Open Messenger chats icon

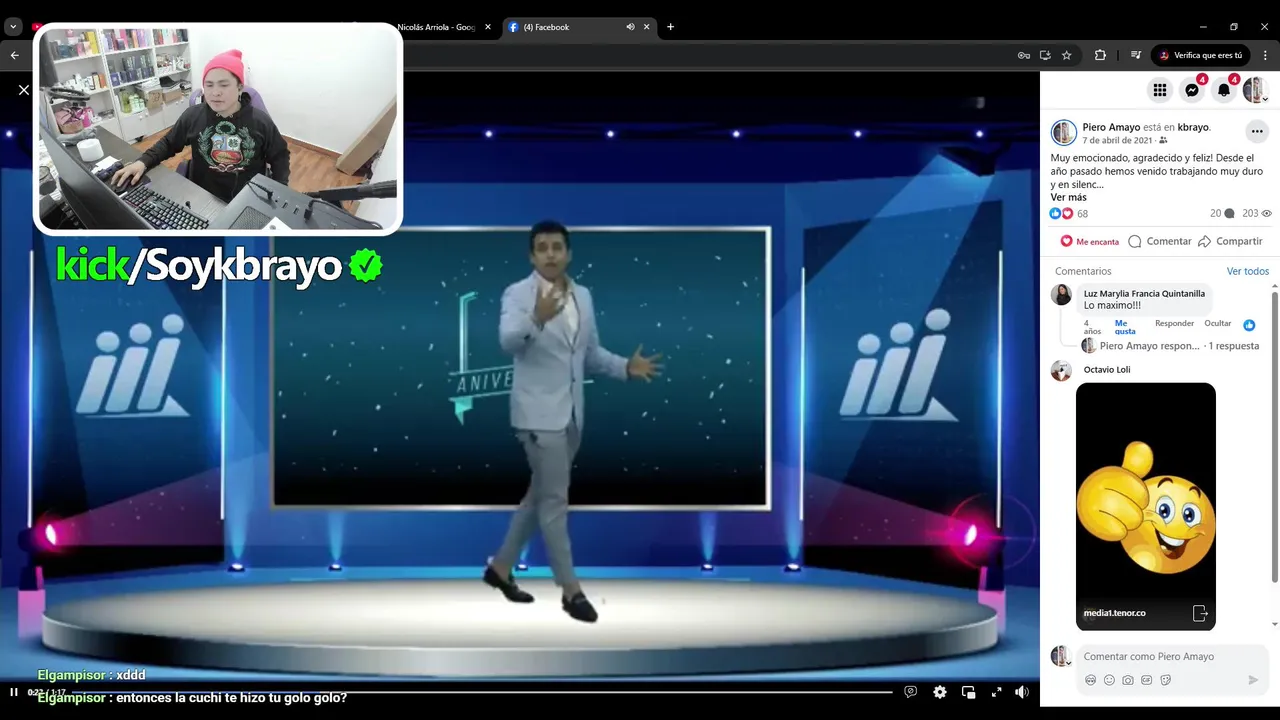pyautogui.click(x=1192, y=90)
